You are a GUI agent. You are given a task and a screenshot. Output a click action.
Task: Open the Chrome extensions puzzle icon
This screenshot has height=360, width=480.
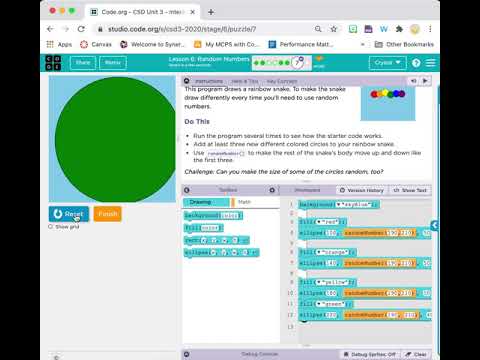tap(399, 29)
